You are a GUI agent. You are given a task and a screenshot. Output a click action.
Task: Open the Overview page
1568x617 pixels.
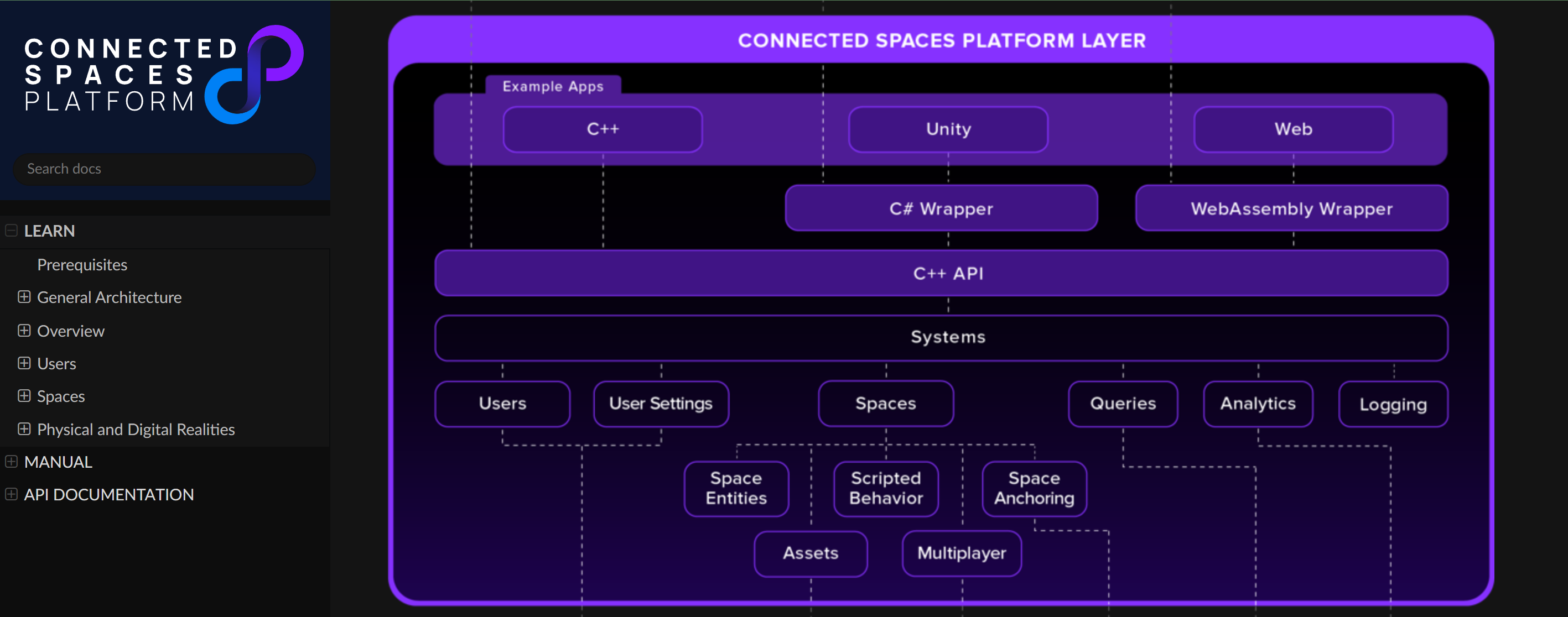(71, 331)
